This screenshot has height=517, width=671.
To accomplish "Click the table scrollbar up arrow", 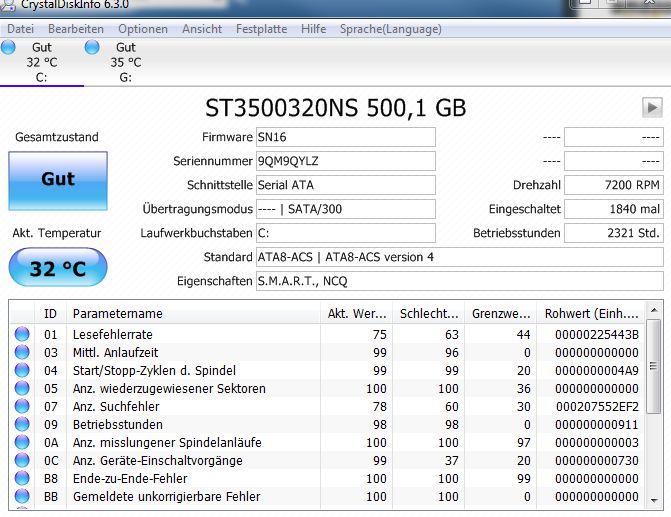I will pyautogui.click(x=653, y=309).
